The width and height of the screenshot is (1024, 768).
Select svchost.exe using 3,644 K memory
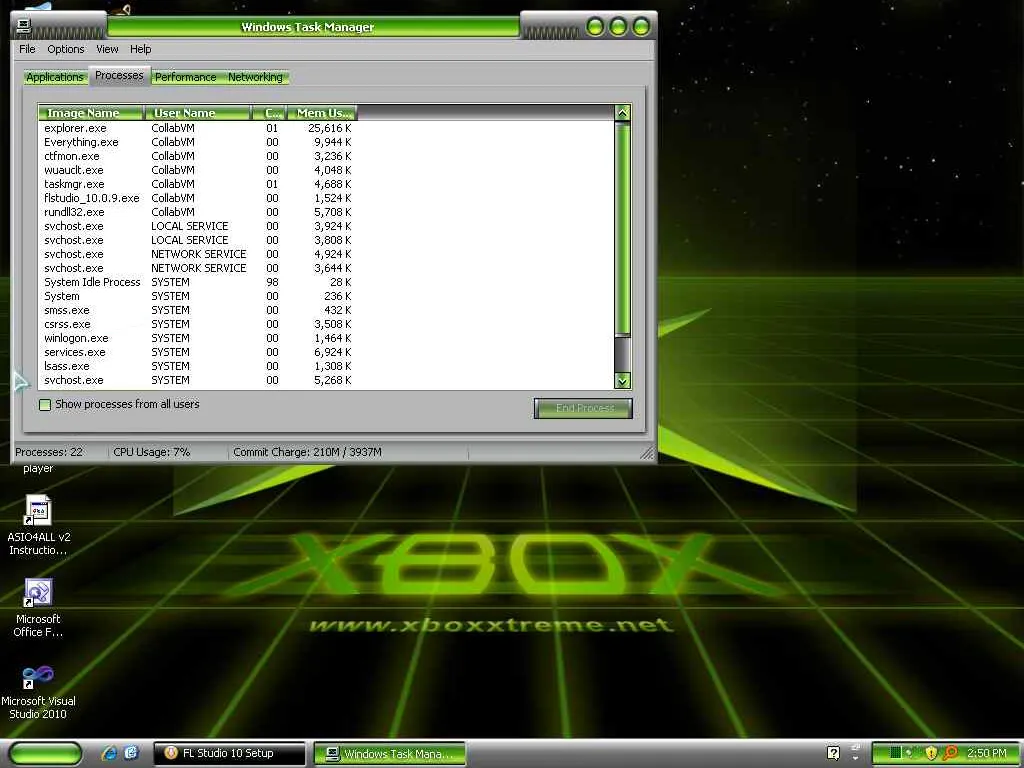tap(198, 268)
